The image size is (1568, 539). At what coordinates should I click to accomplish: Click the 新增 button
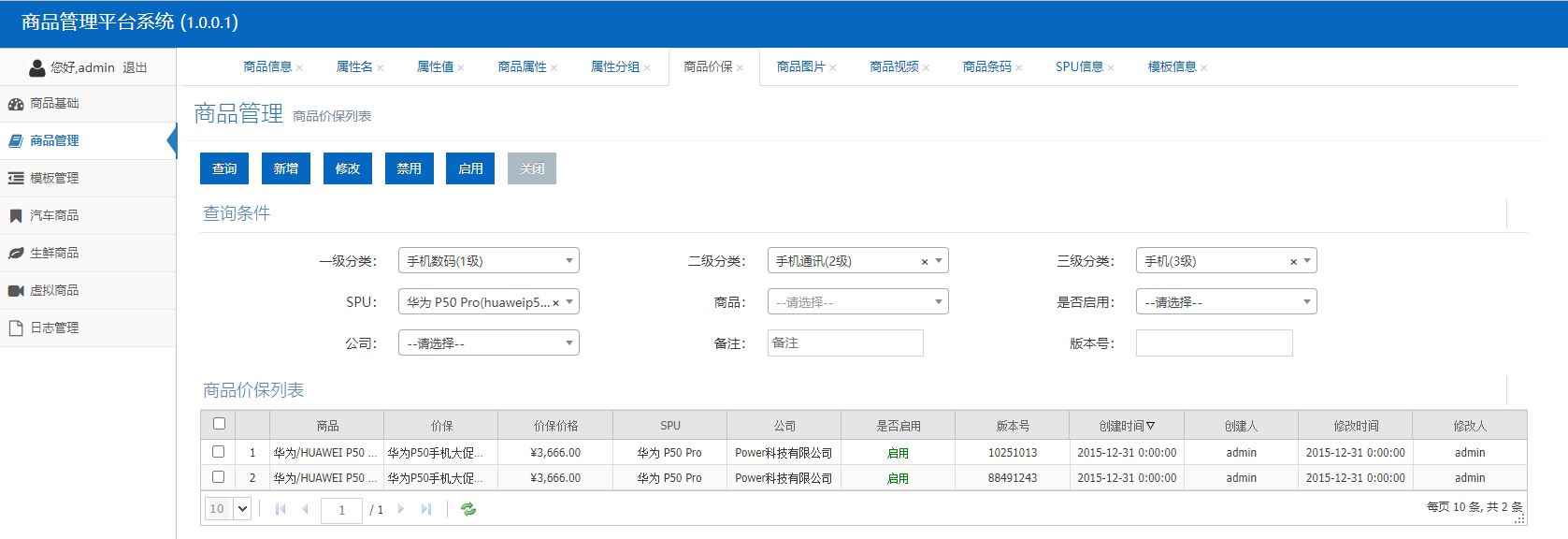[286, 168]
